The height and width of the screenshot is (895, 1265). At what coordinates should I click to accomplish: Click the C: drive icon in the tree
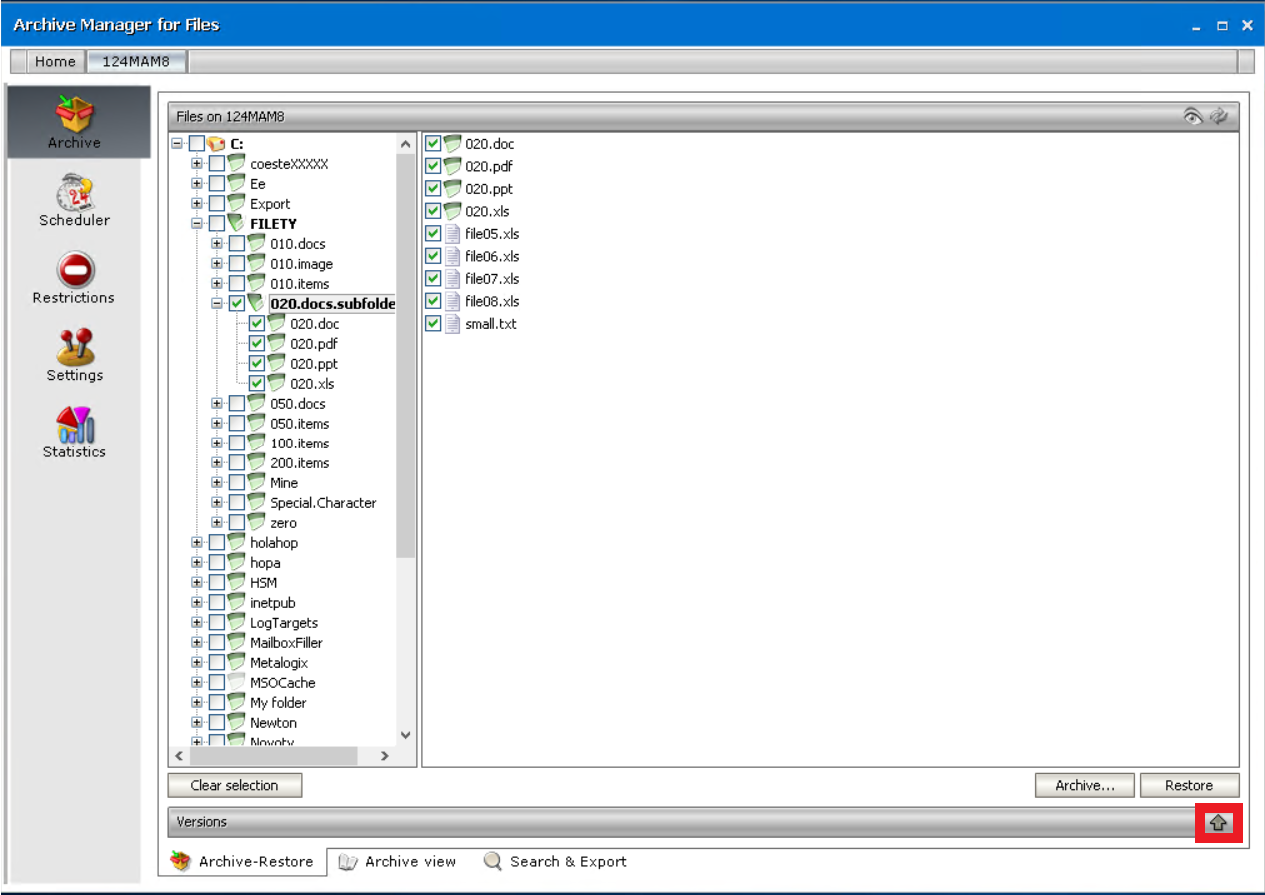coord(217,144)
